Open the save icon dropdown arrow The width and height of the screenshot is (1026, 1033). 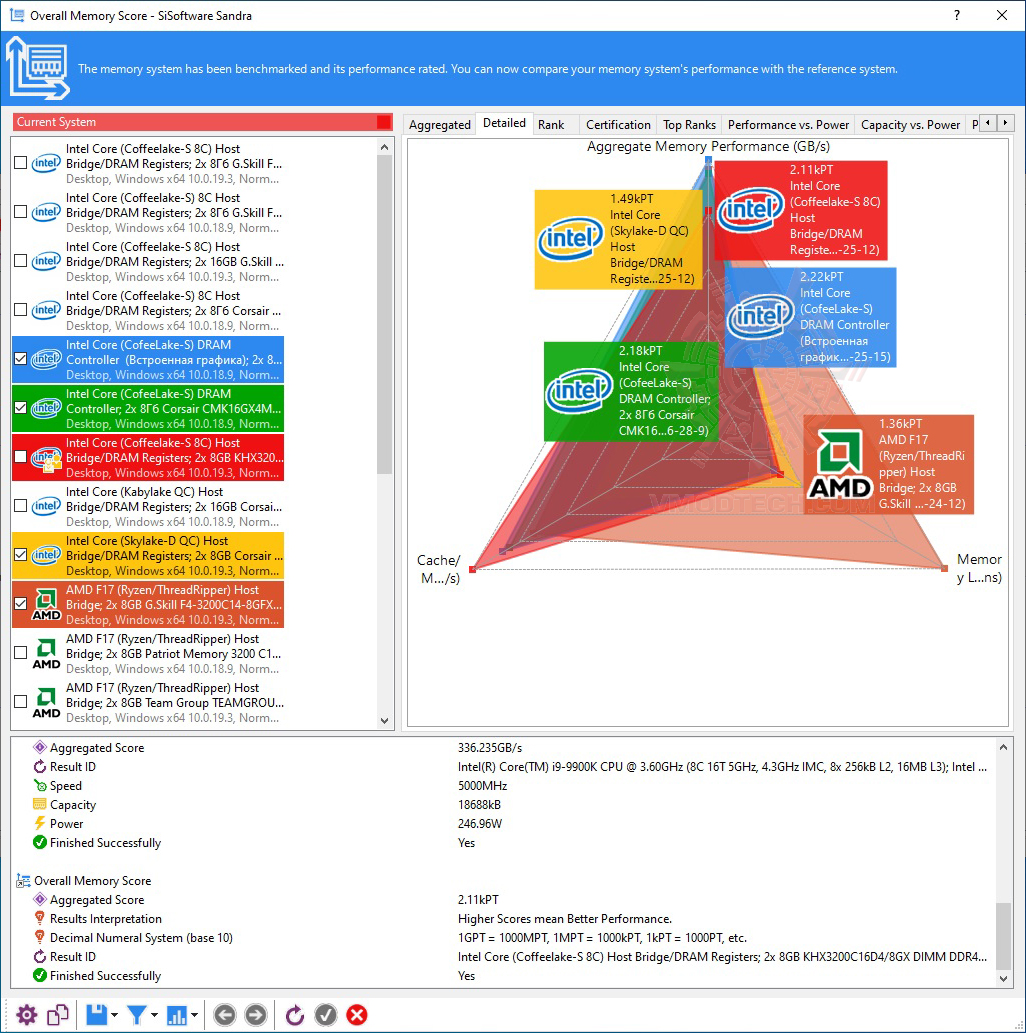click(x=115, y=1015)
